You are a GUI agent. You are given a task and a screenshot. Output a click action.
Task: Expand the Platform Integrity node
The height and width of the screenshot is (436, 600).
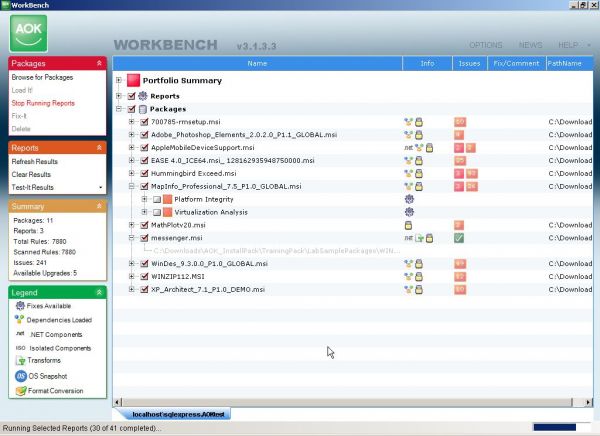coord(144,199)
